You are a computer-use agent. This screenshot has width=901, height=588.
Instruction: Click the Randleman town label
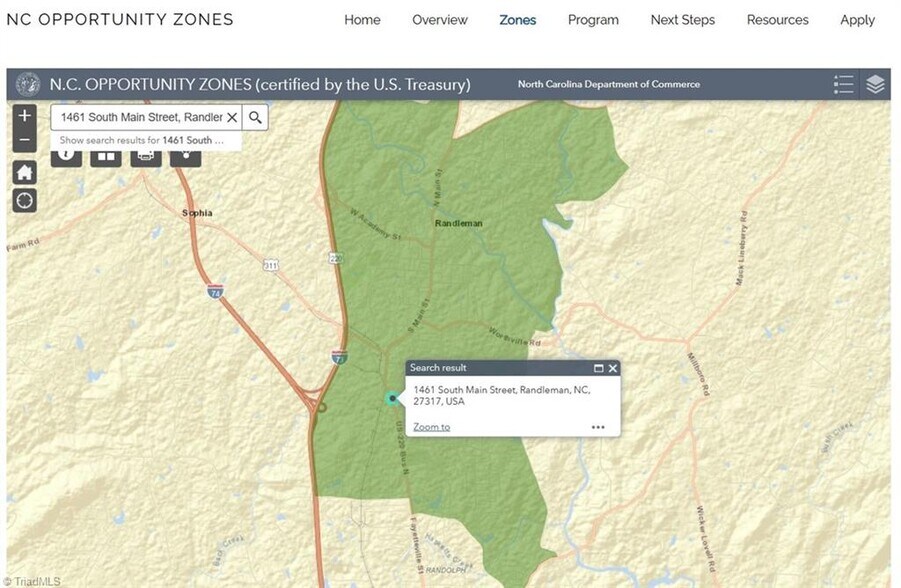point(459,223)
